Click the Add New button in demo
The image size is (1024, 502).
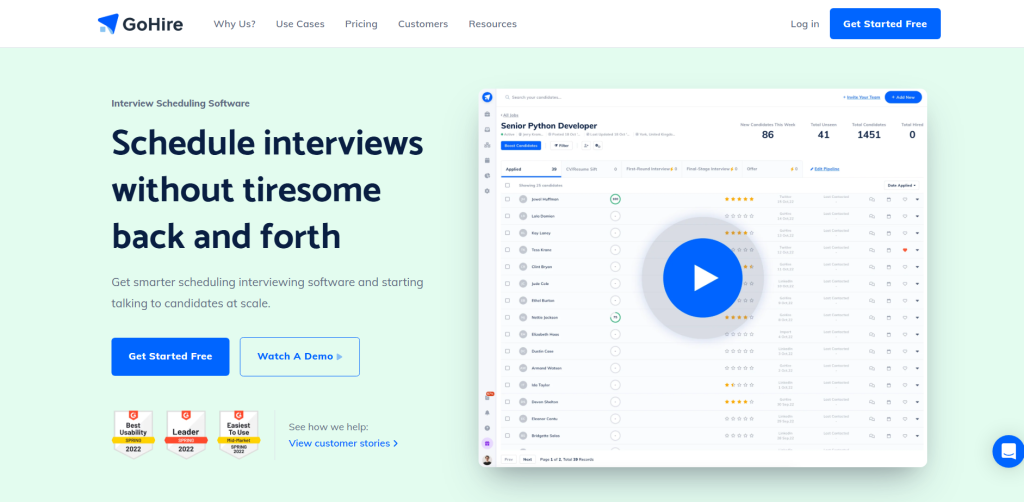click(x=903, y=97)
